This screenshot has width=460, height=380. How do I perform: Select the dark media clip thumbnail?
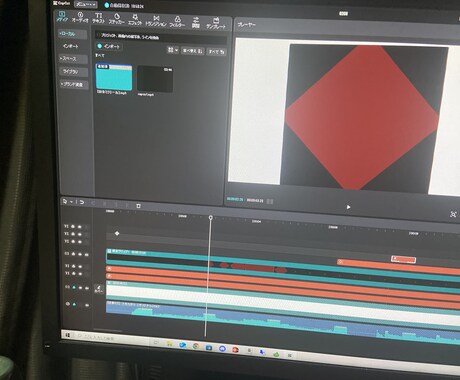pyautogui.click(x=155, y=79)
